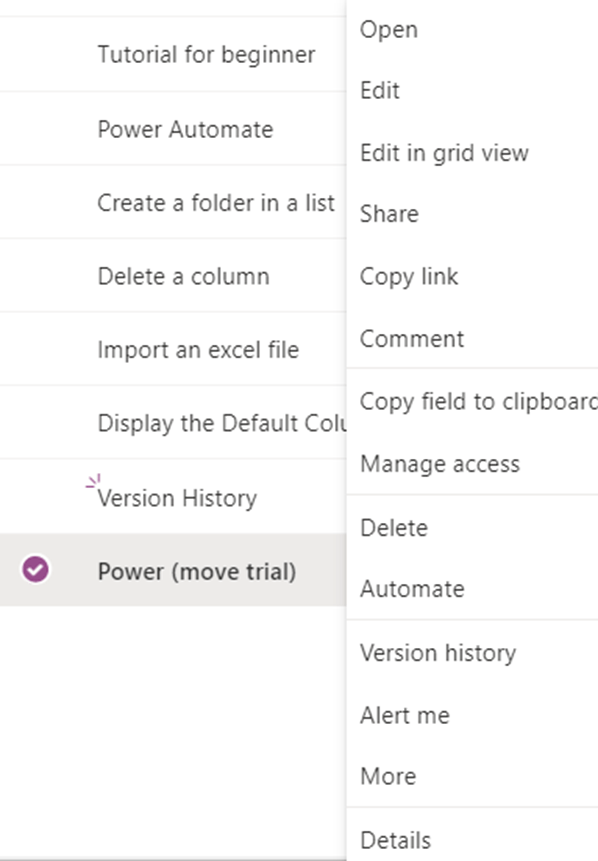Click the new-item sparkle icon beside Version History
Screen dimensions: 598x861
tap(93, 482)
